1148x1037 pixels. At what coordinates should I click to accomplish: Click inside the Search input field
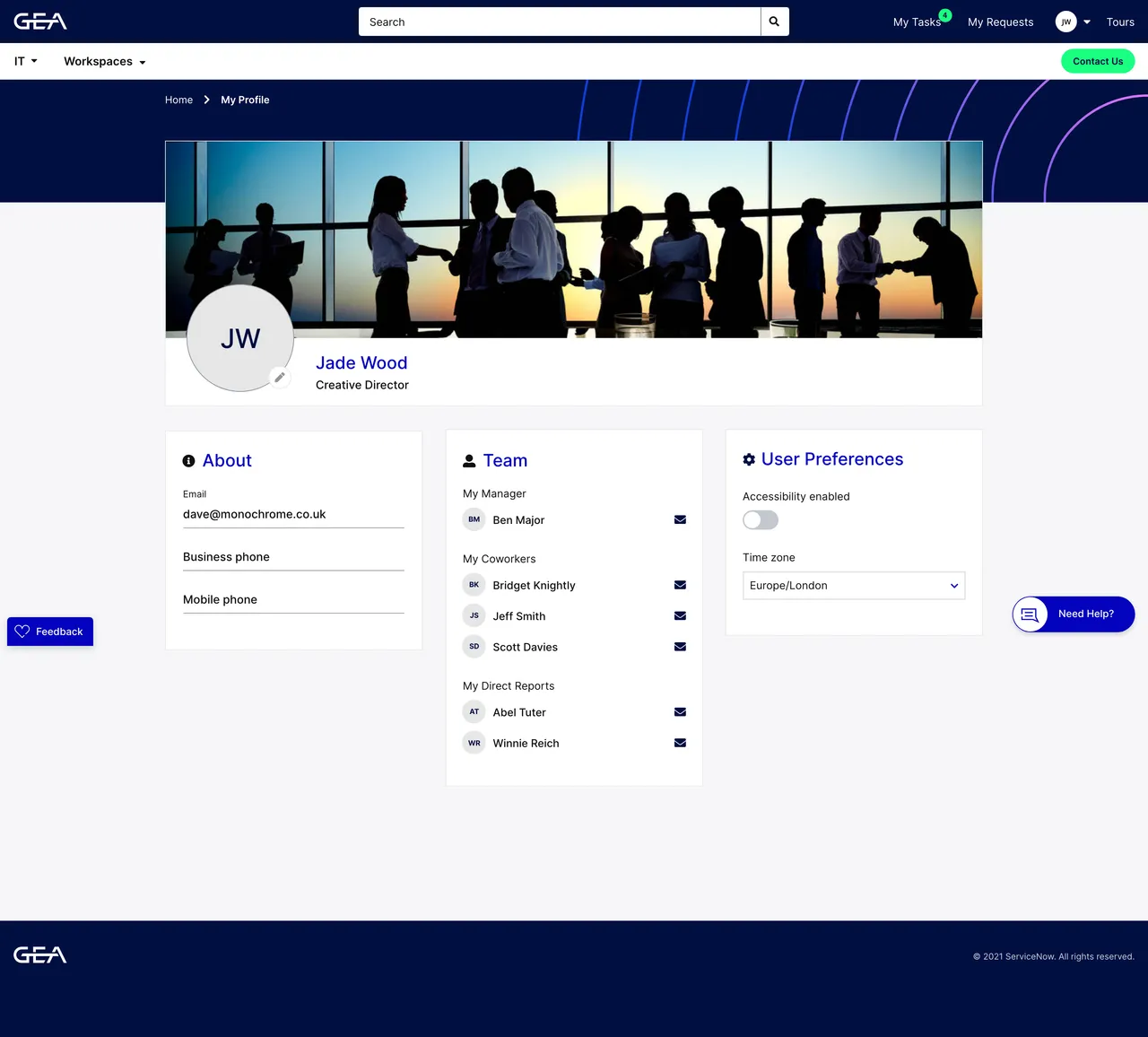[556, 22]
